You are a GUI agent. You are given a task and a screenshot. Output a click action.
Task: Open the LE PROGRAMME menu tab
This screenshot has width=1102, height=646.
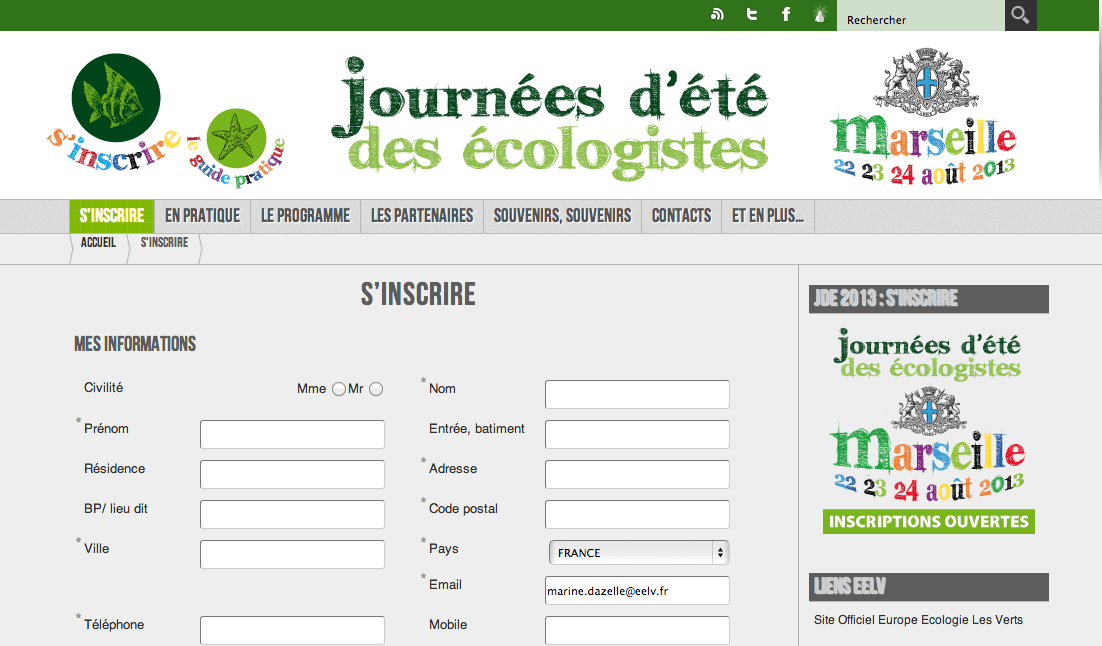pos(305,216)
